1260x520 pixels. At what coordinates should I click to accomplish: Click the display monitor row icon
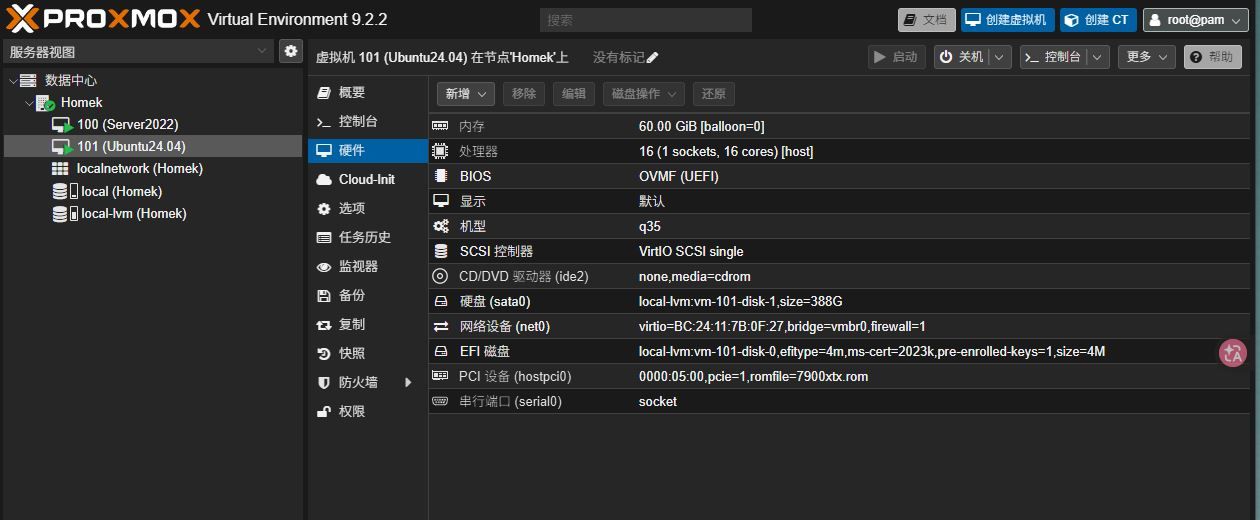(440, 201)
